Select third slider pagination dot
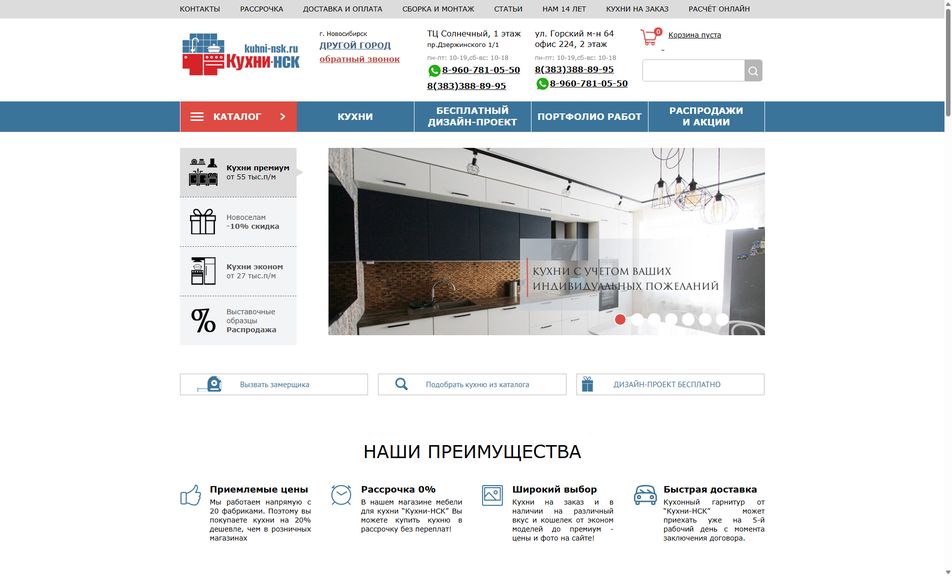Viewport: 952px width, 576px height. pos(654,319)
